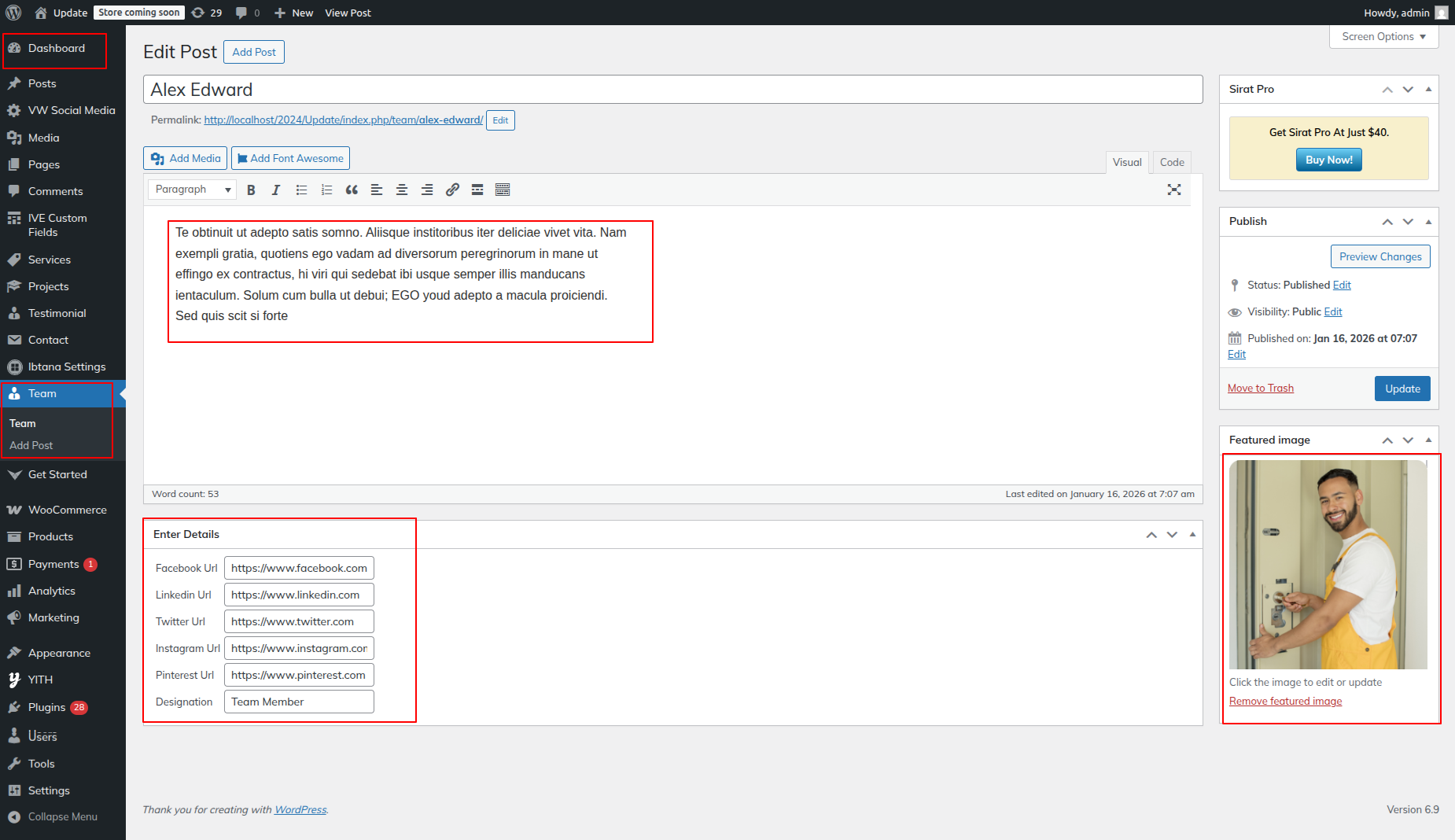The height and width of the screenshot is (840, 1455).
Task: Click the blue Update button
Action: 1402,389
